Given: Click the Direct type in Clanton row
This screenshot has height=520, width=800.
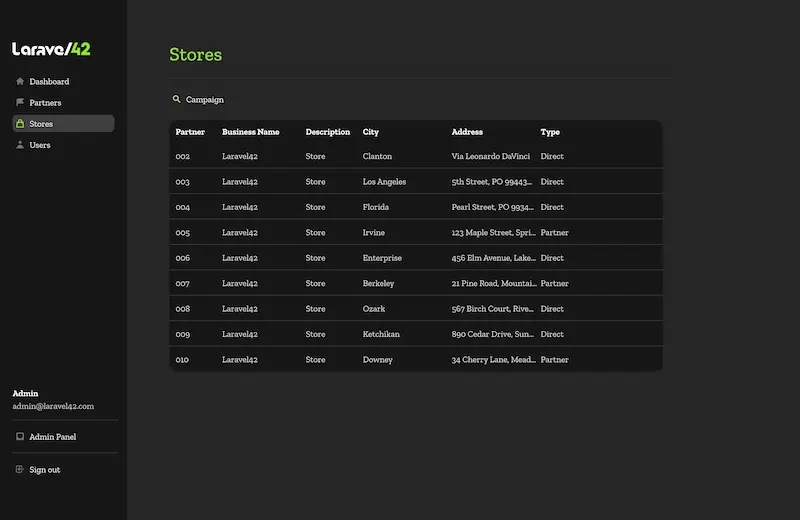Looking at the screenshot, I should tap(552, 156).
